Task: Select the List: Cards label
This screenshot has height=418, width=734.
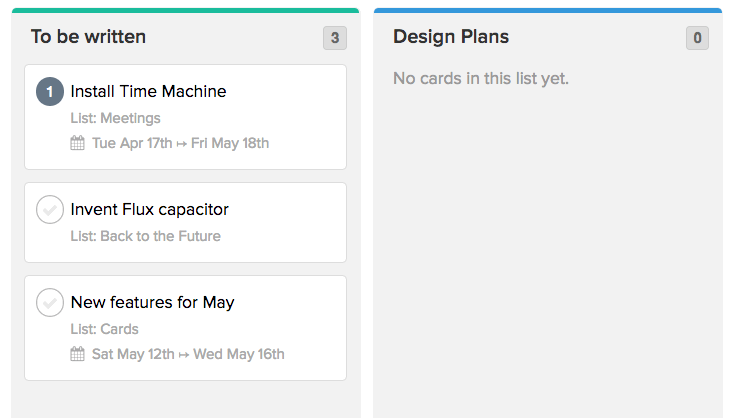Action: tap(104, 329)
